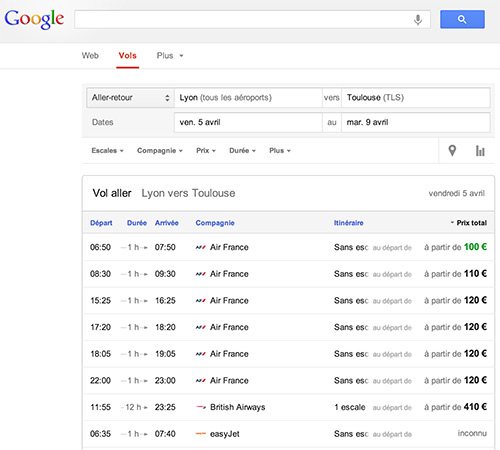Image resolution: width=500 pixels, height=450 pixels.
Task: Click the Vol aller heading
Action: tap(112, 193)
